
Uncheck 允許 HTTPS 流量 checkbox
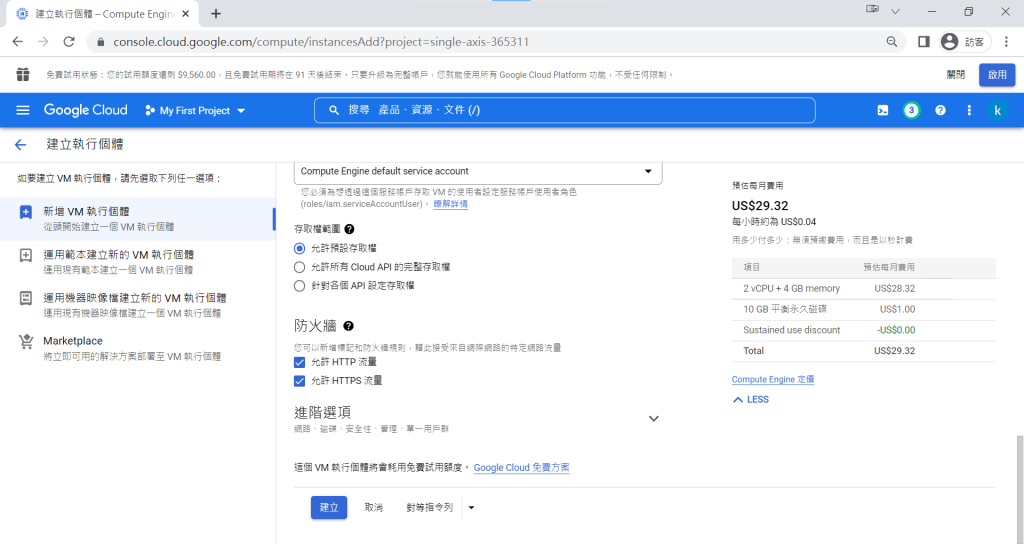click(299, 381)
